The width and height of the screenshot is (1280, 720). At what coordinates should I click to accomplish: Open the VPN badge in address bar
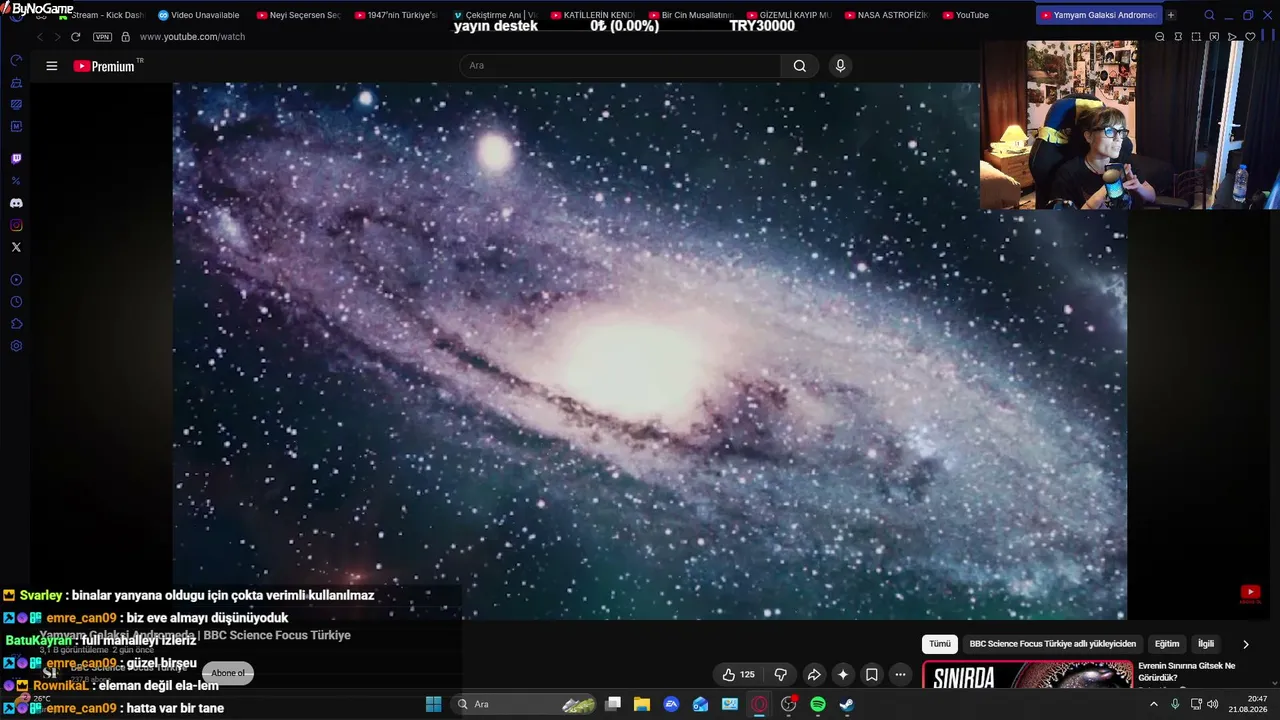(102, 37)
